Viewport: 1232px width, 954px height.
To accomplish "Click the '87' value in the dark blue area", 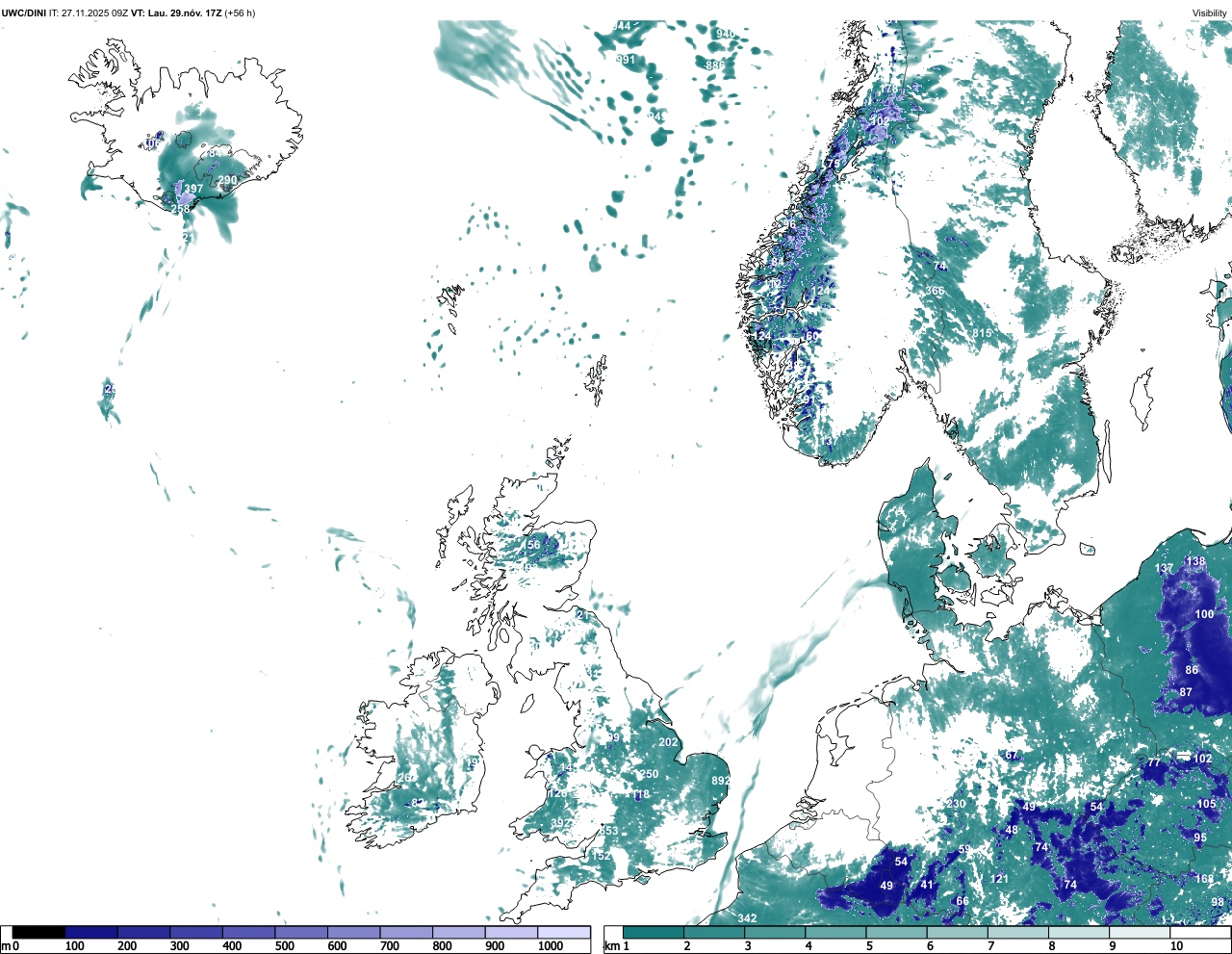I will (x=1186, y=692).
